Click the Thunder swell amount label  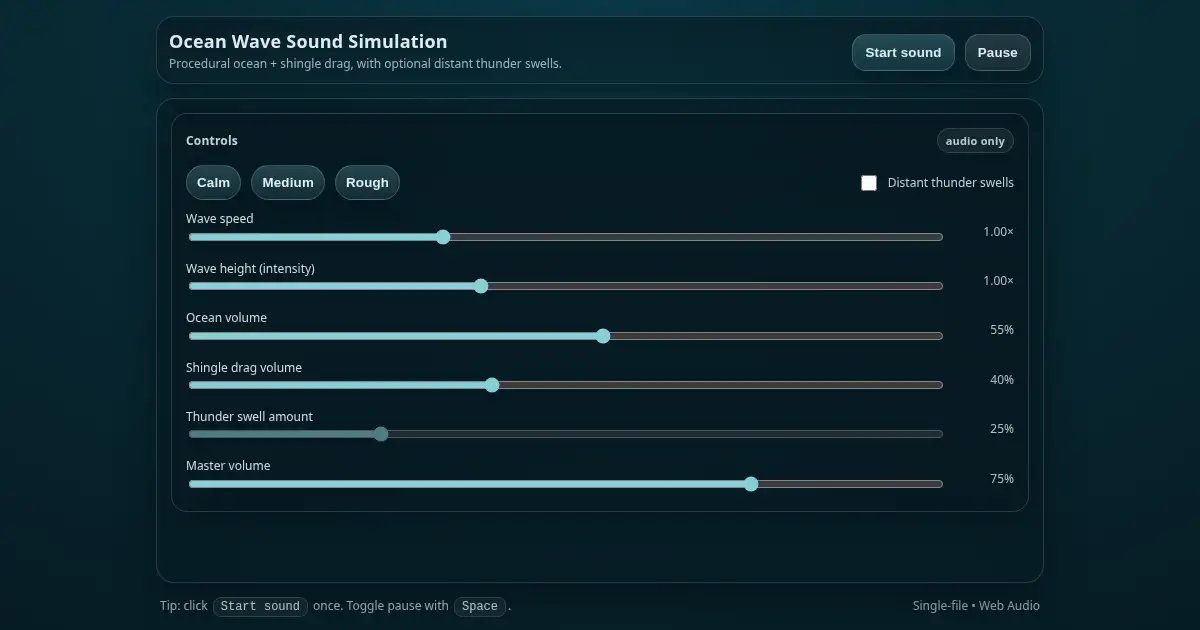coord(249,416)
